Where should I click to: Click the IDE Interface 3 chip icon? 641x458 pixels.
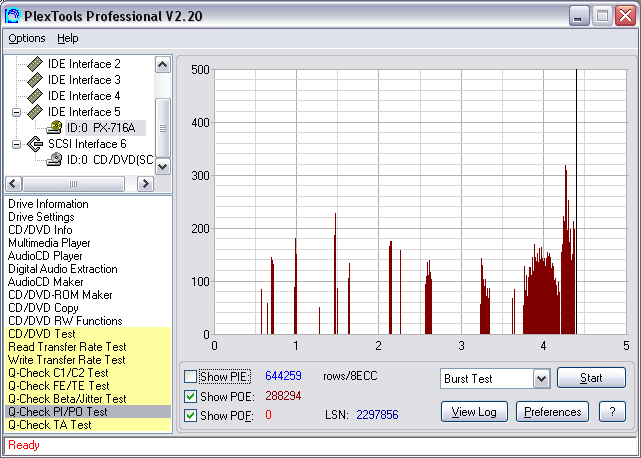point(35,80)
